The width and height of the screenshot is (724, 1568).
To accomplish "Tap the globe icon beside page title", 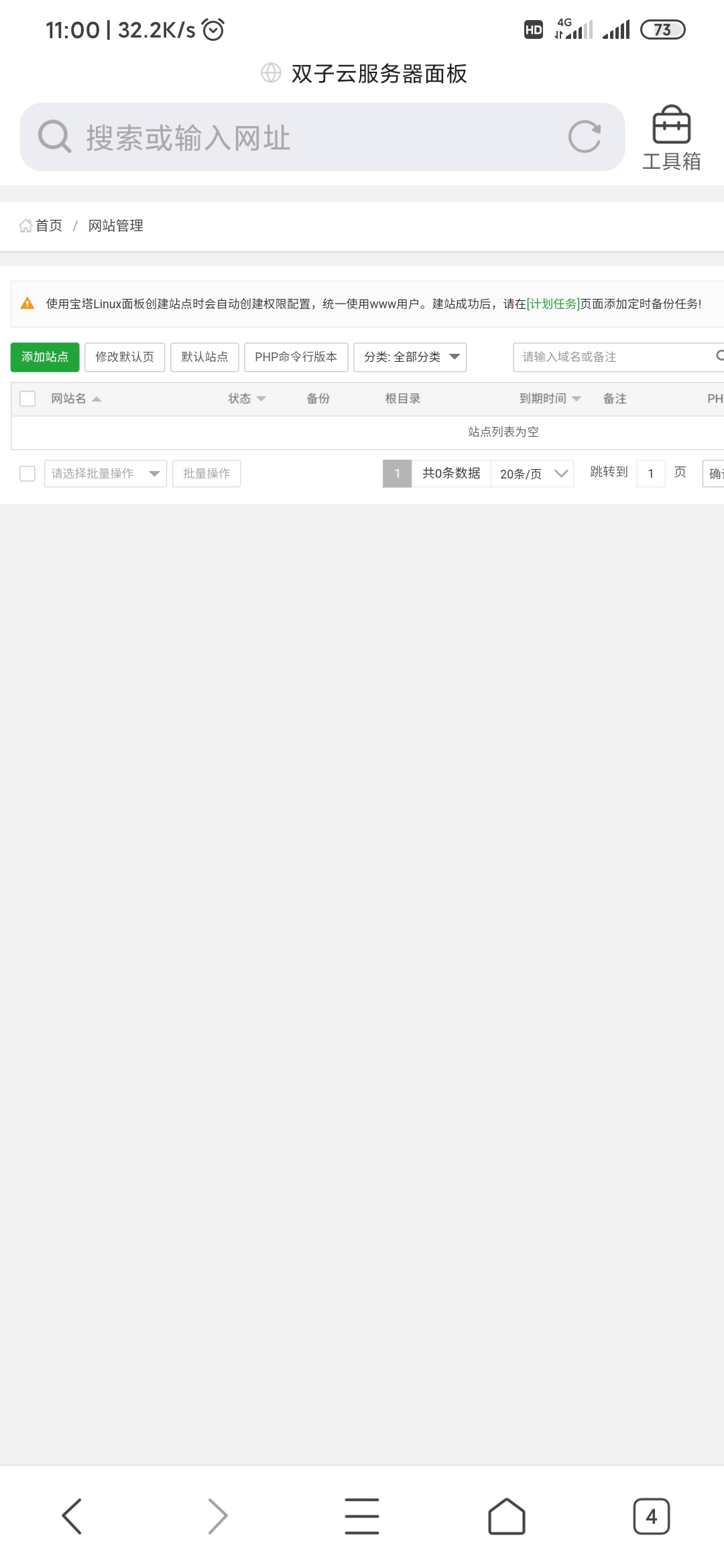I will point(271,73).
